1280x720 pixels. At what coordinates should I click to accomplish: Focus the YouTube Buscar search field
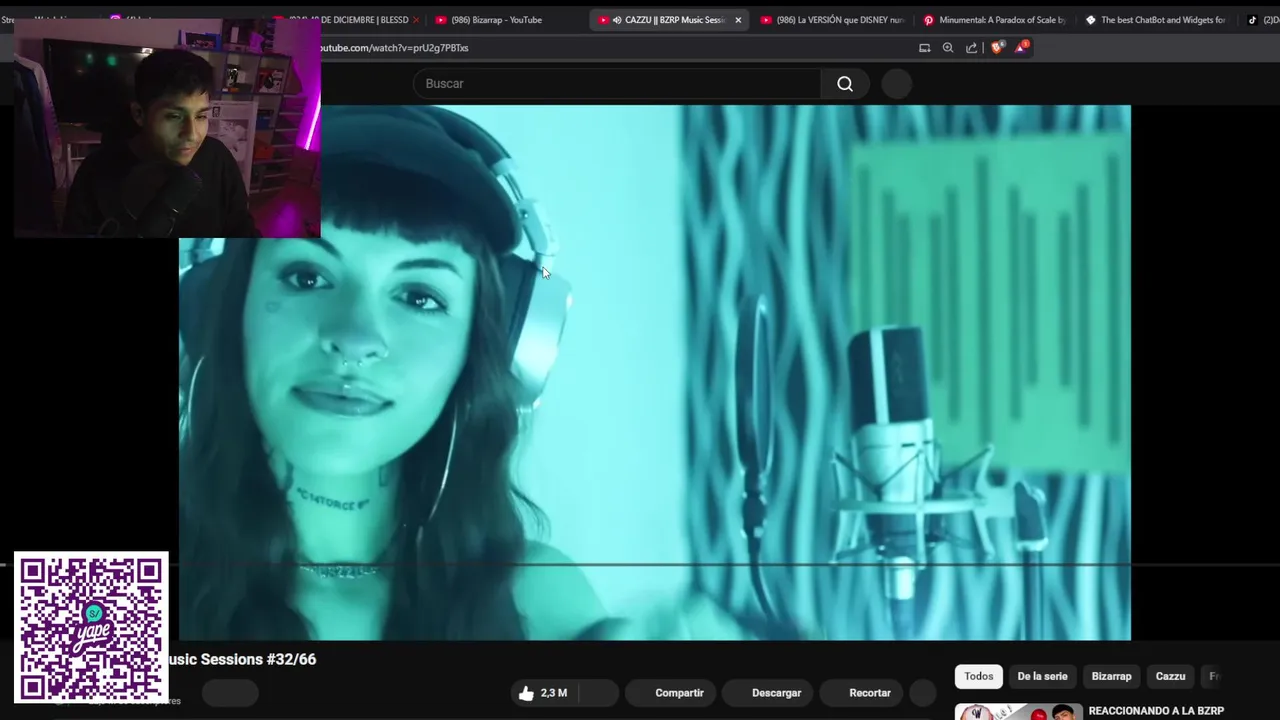click(617, 84)
